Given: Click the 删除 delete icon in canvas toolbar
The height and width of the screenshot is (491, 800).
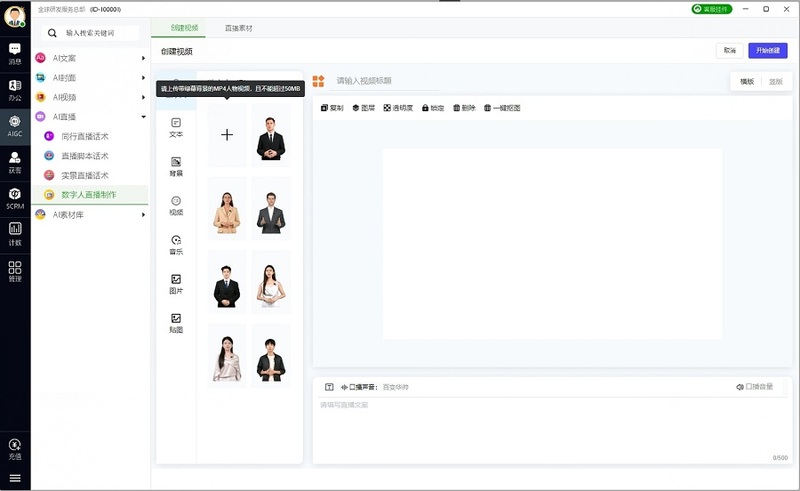Looking at the screenshot, I should coord(464,108).
